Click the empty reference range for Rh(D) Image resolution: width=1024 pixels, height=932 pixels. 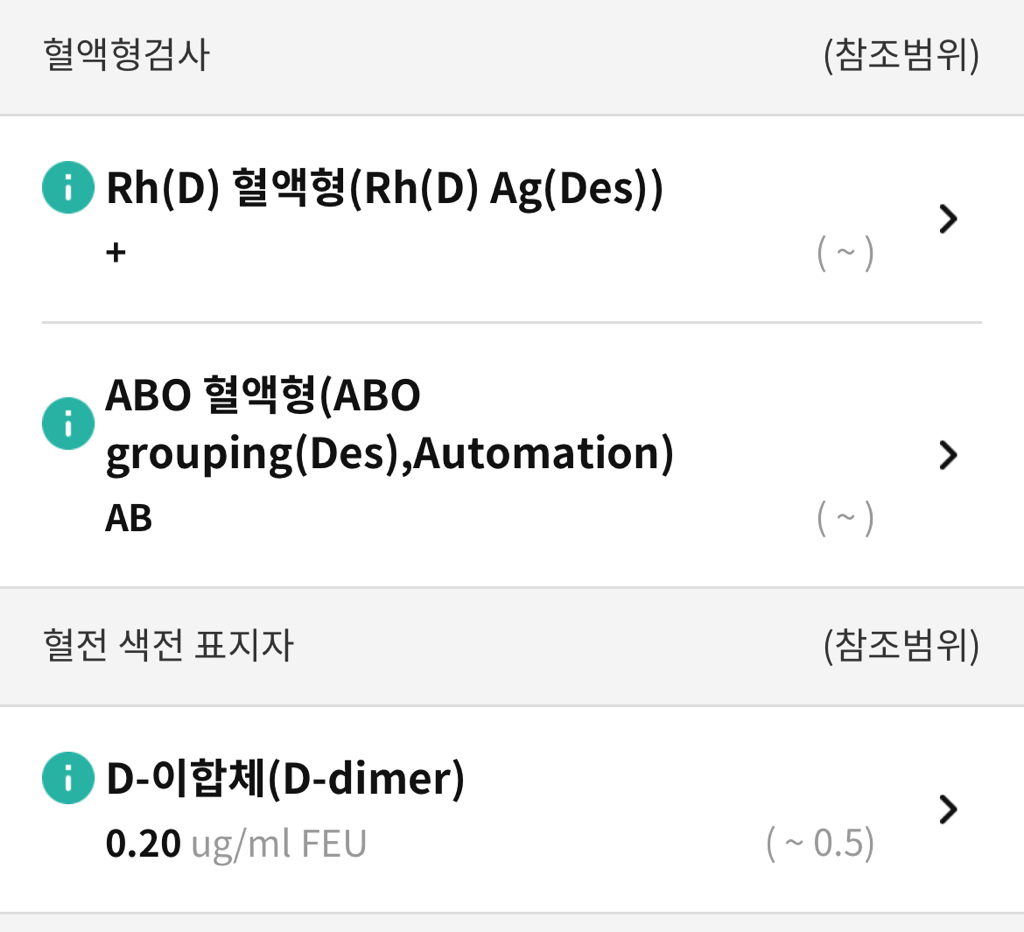click(846, 254)
